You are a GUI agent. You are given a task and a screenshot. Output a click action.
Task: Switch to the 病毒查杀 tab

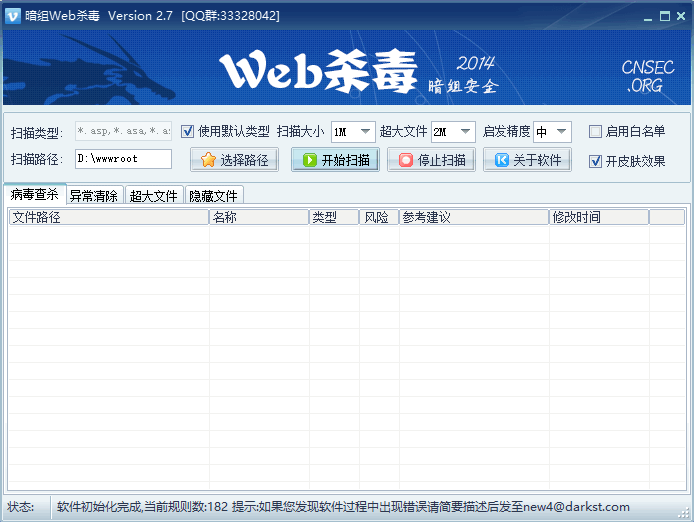pos(35,194)
